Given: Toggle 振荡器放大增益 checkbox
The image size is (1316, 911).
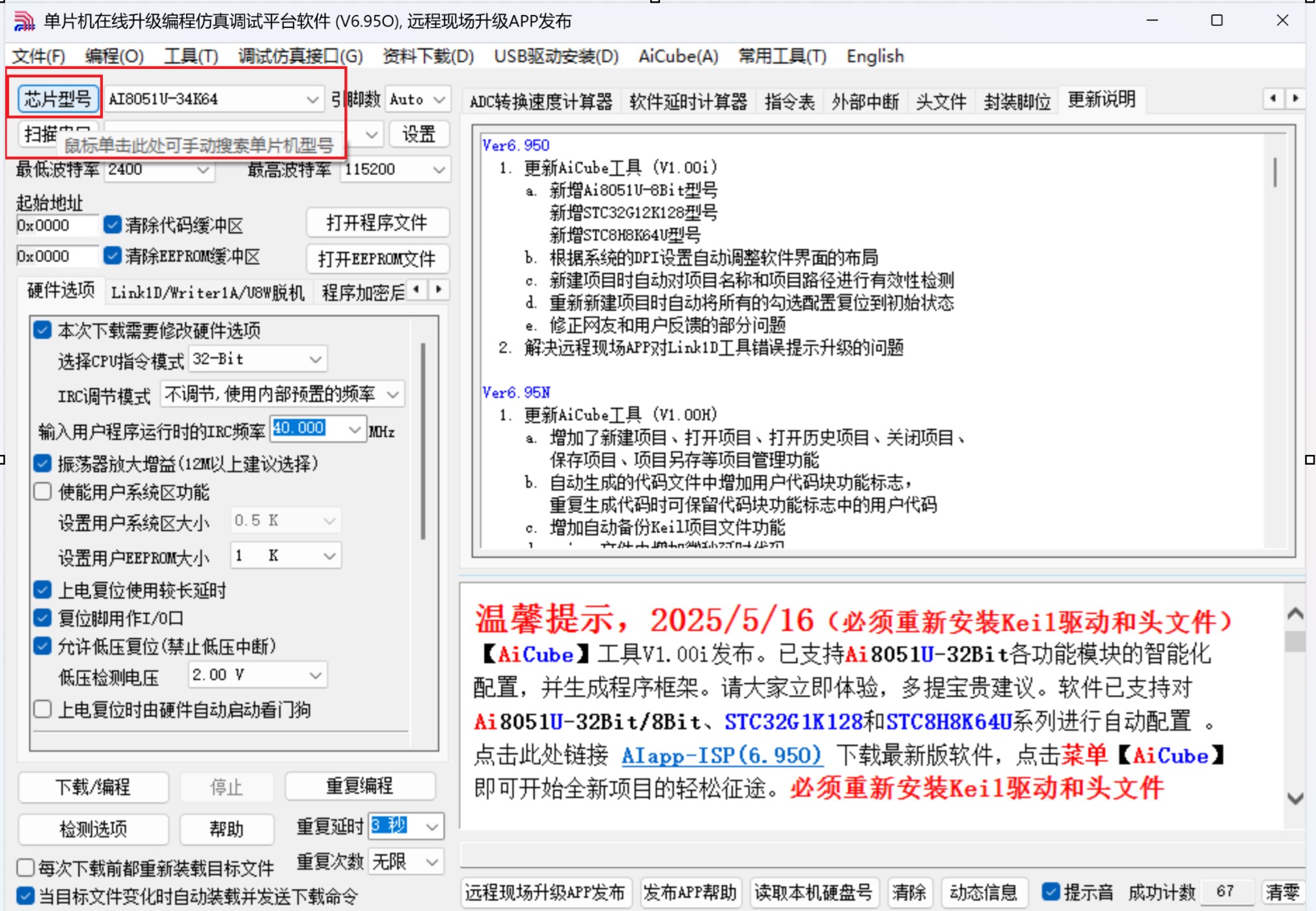Looking at the screenshot, I should coord(42,463).
